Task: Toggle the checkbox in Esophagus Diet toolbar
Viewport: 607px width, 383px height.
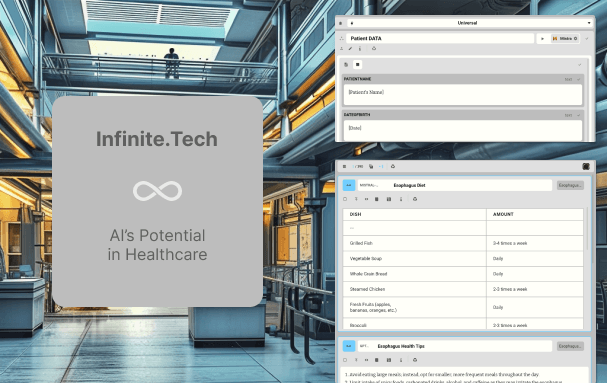Action: 345,199
